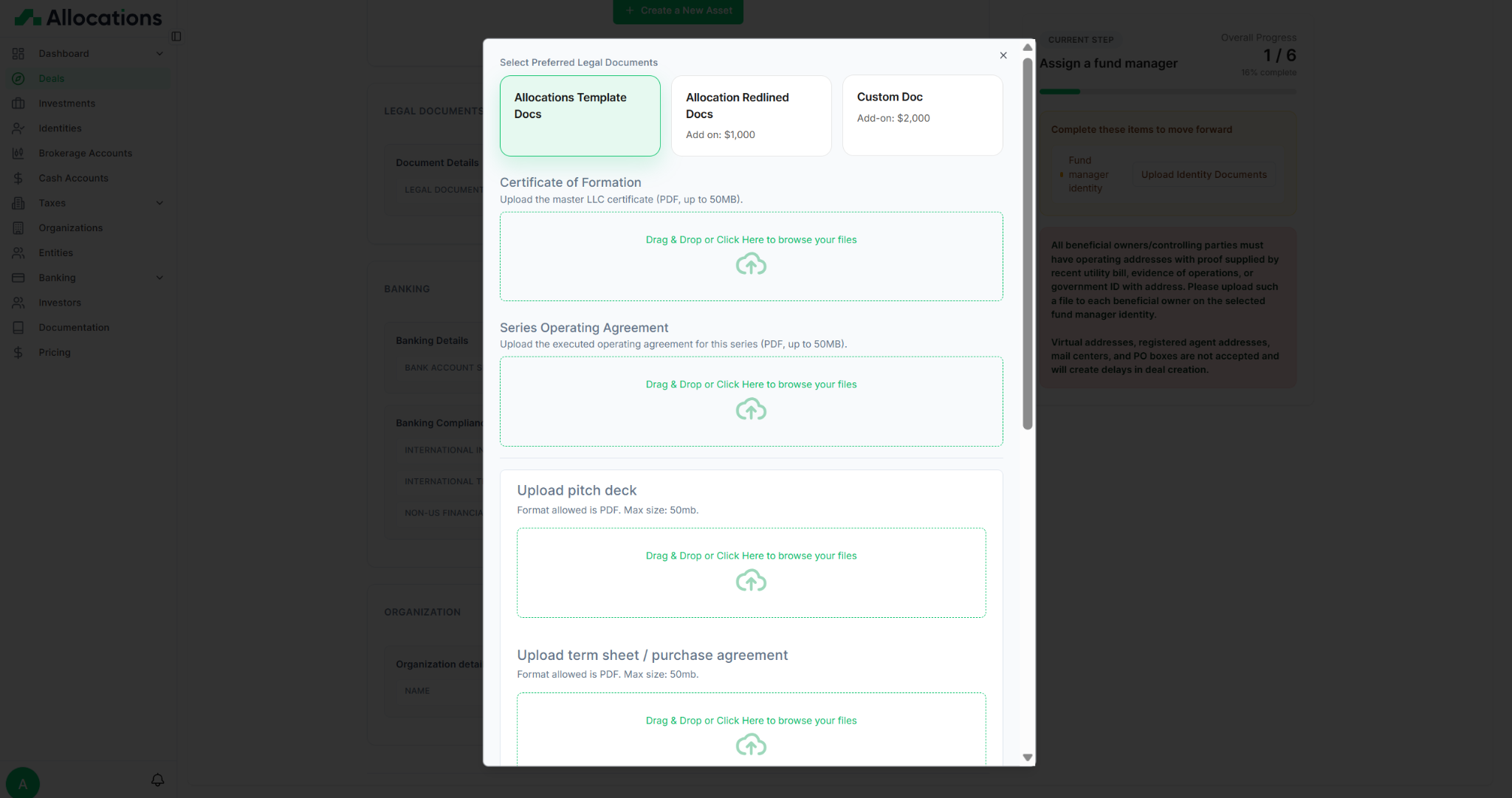
Task: Open notifications bell icon
Action: point(157,780)
